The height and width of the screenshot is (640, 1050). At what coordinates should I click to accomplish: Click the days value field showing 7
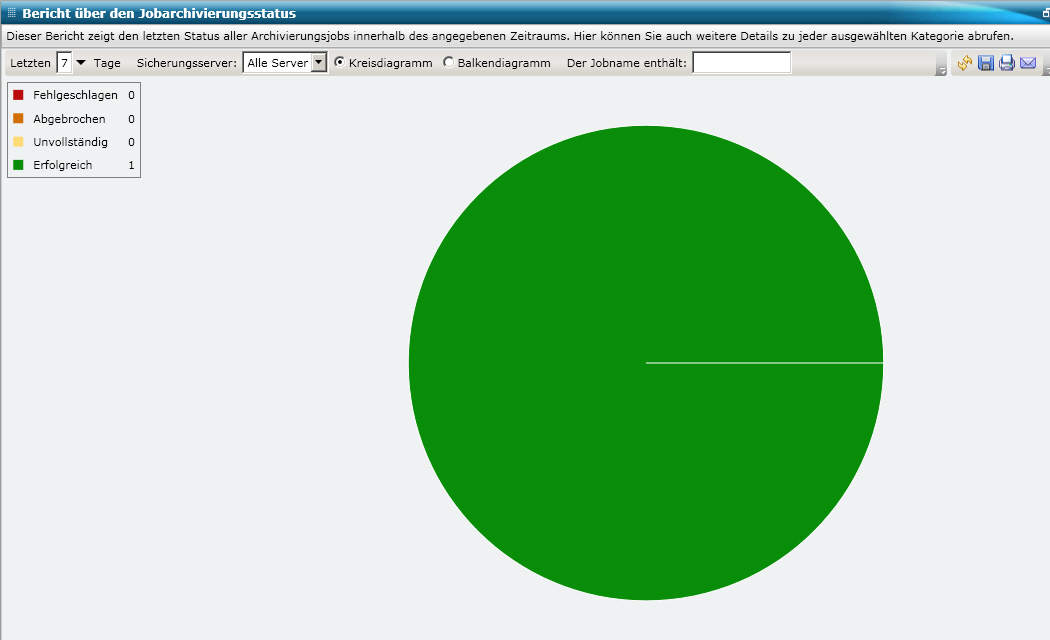point(64,62)
